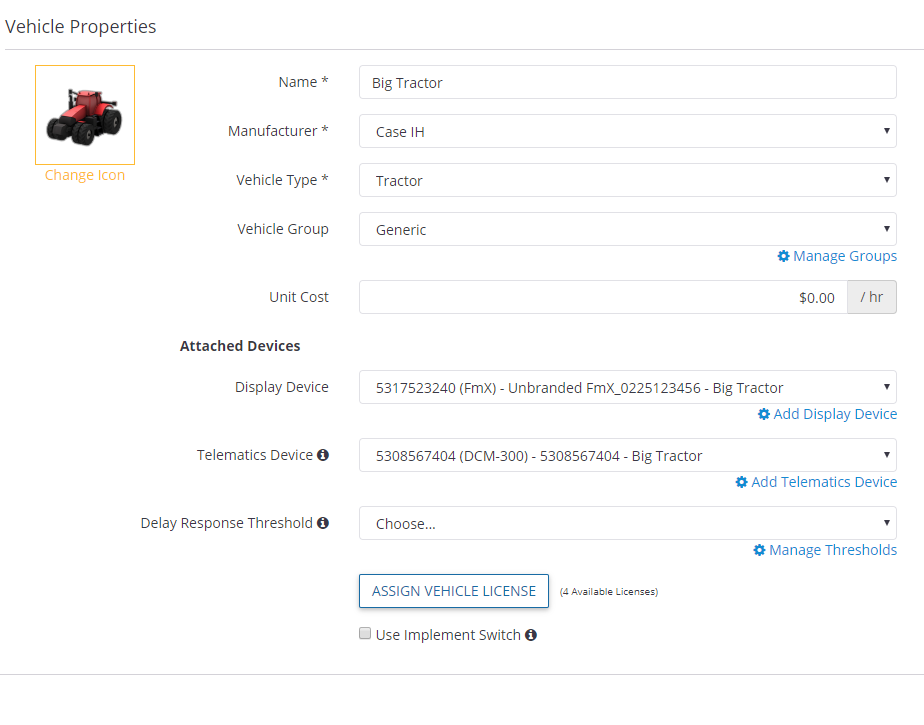
Task: Click the '/ hr' unit label
Action: pos(872,297)
